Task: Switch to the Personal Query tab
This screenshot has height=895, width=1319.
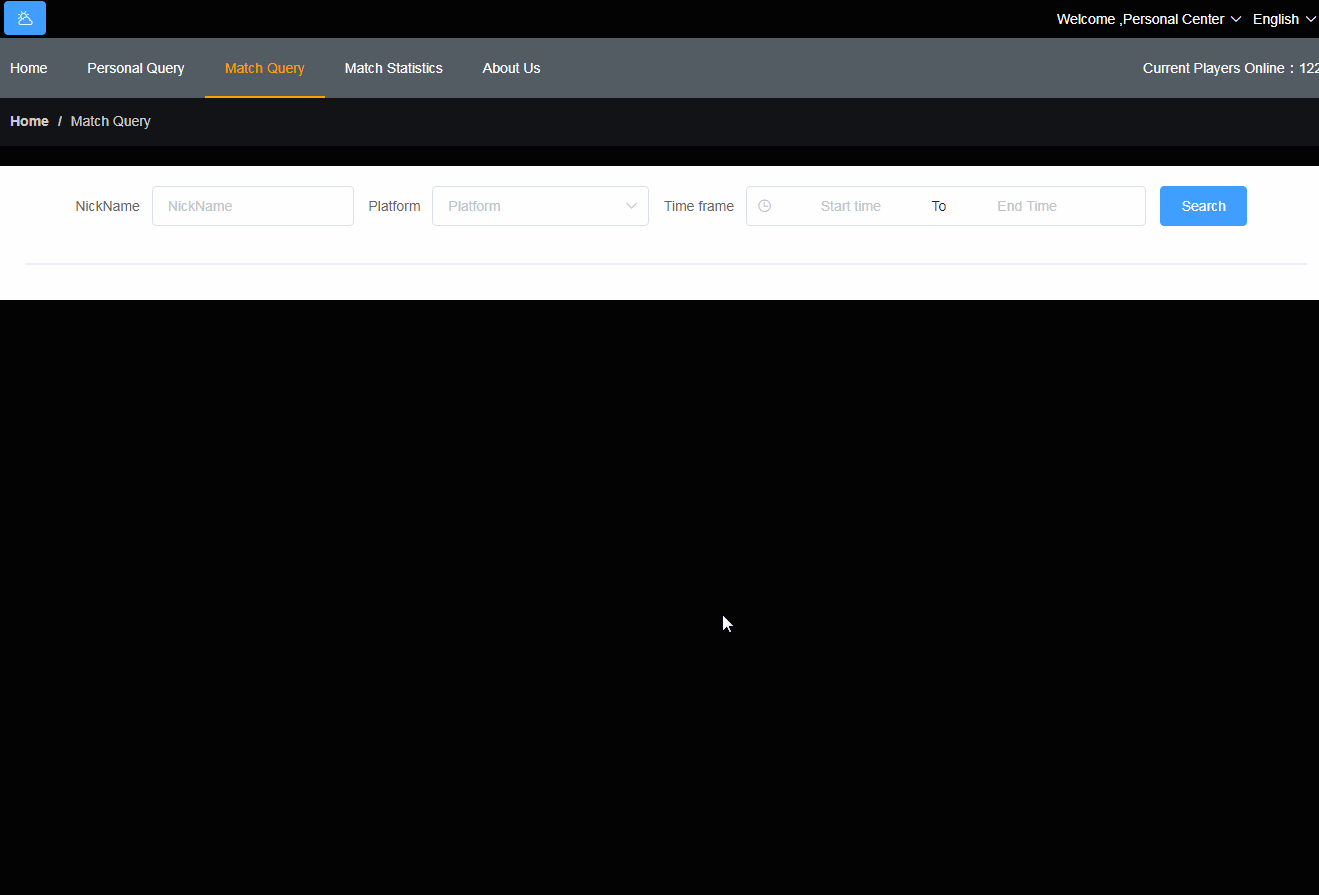Action: 136,68
